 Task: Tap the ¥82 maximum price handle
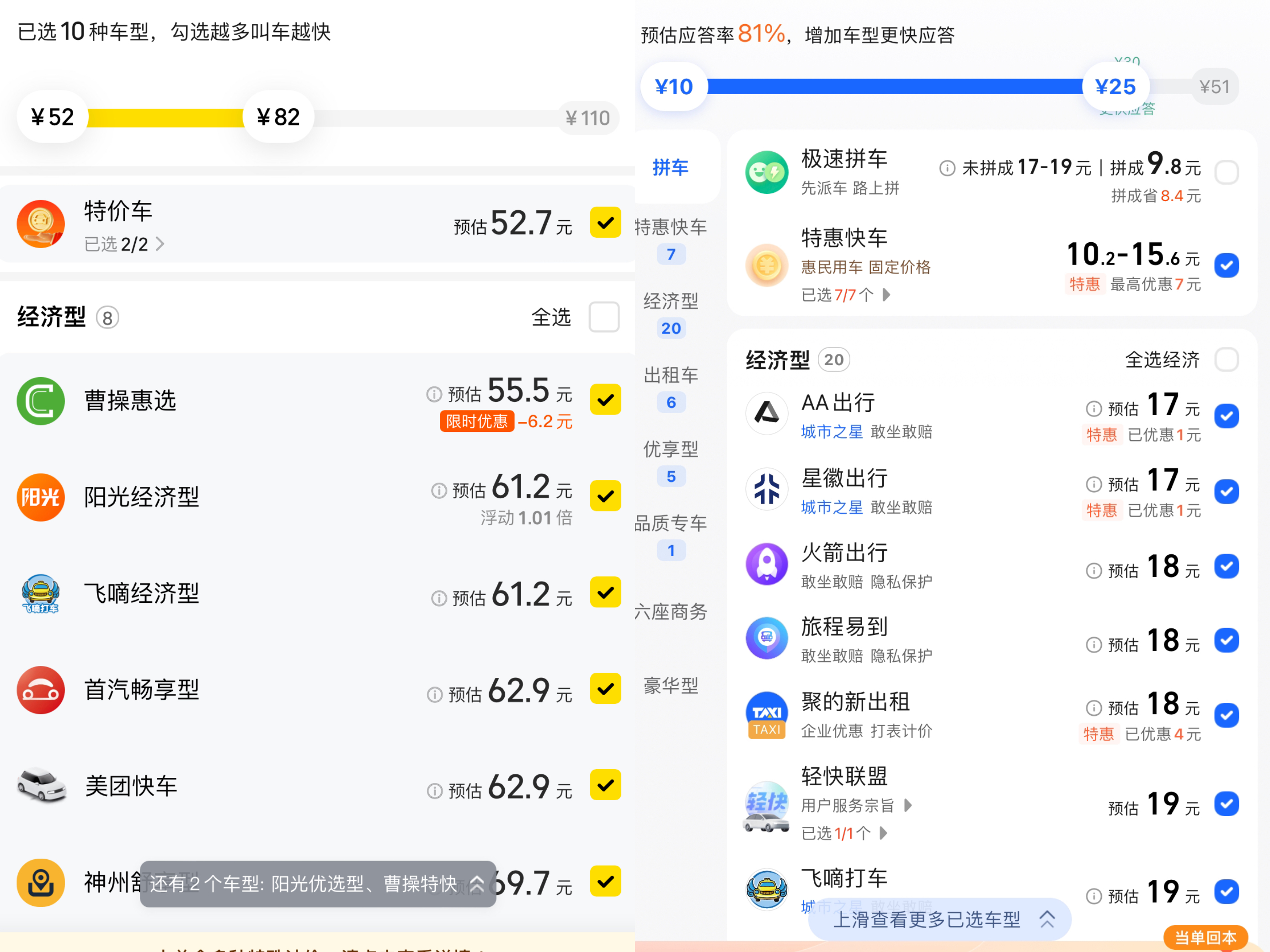278,117
